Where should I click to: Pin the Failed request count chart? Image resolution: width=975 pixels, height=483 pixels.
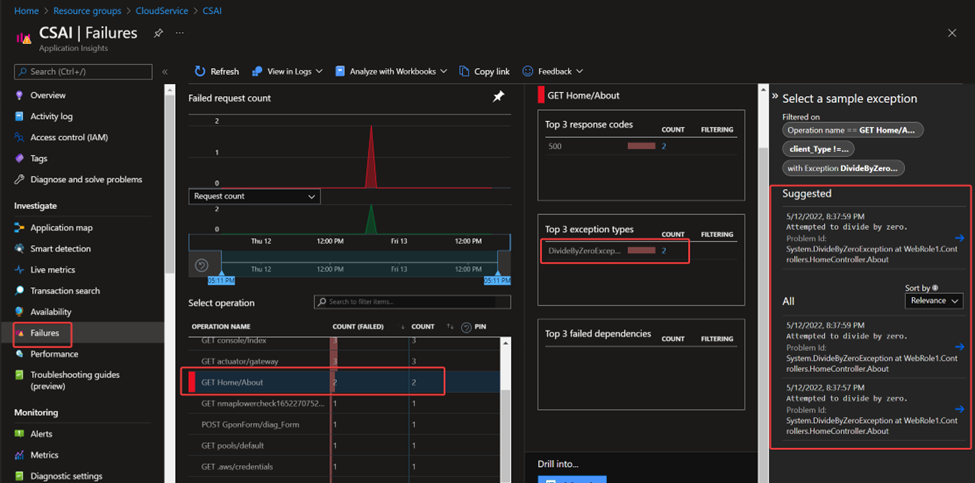498,97
